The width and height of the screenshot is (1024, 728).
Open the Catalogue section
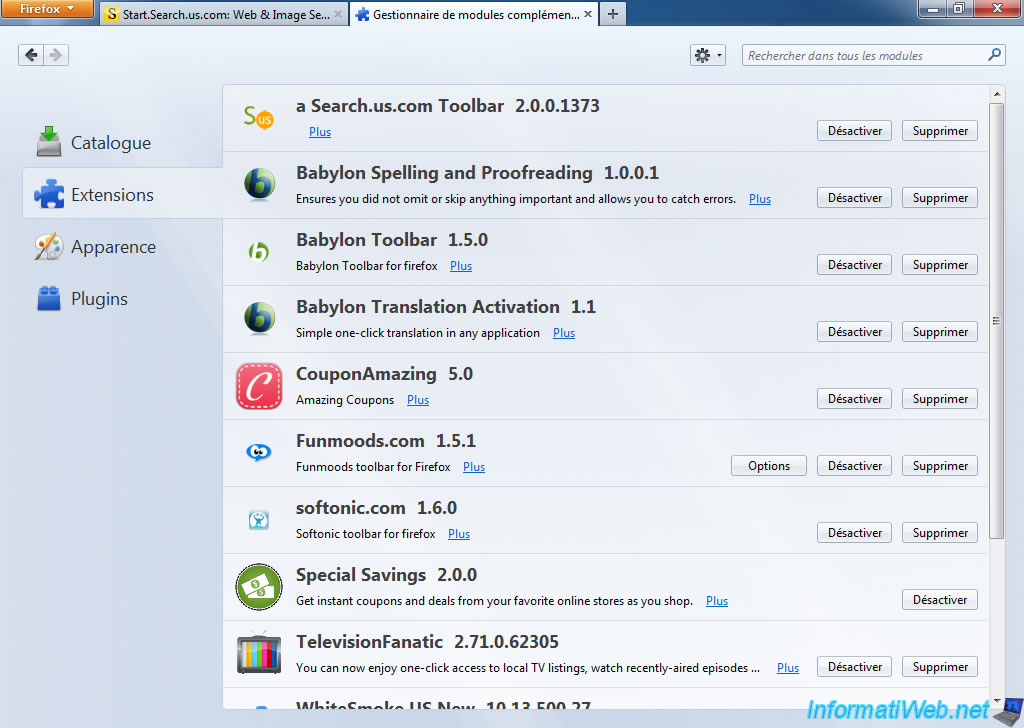point(94,142)
